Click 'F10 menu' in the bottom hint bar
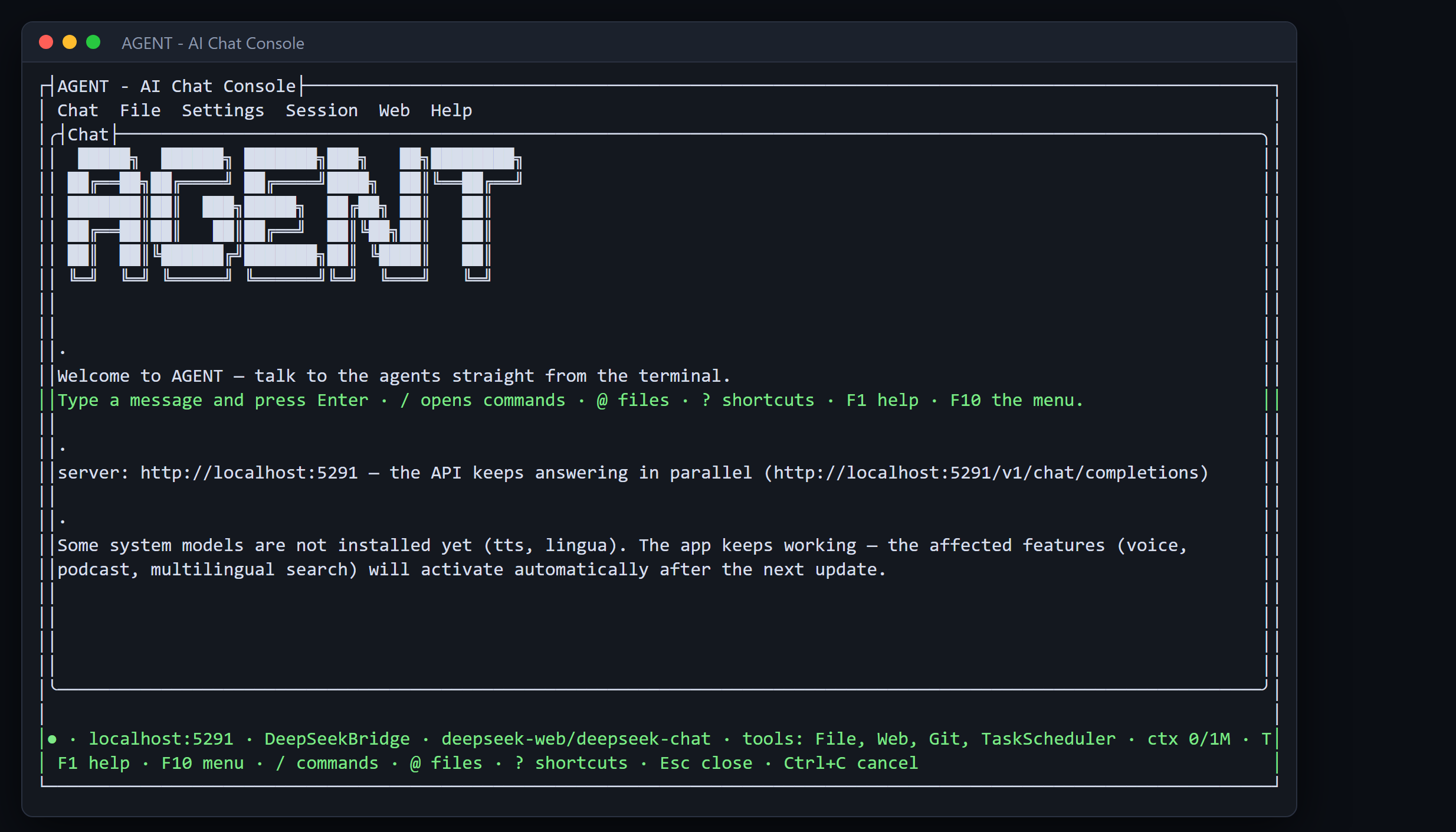 click(x=202, y=763)
